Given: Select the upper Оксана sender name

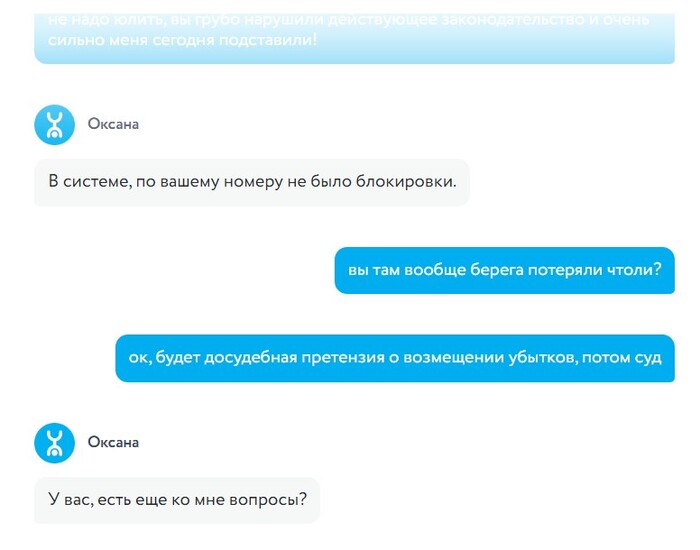Looking at the screenshot, I should click(113, 124).
